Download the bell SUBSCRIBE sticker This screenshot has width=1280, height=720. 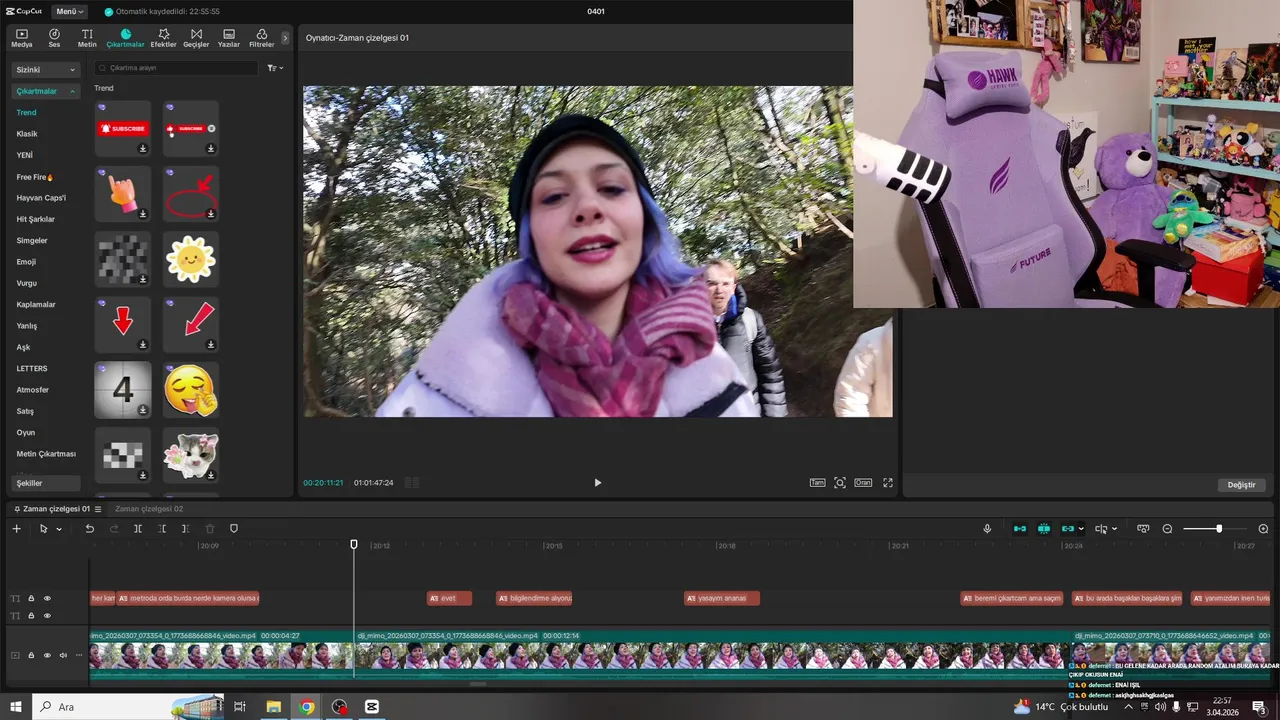[x=143, y=149]
